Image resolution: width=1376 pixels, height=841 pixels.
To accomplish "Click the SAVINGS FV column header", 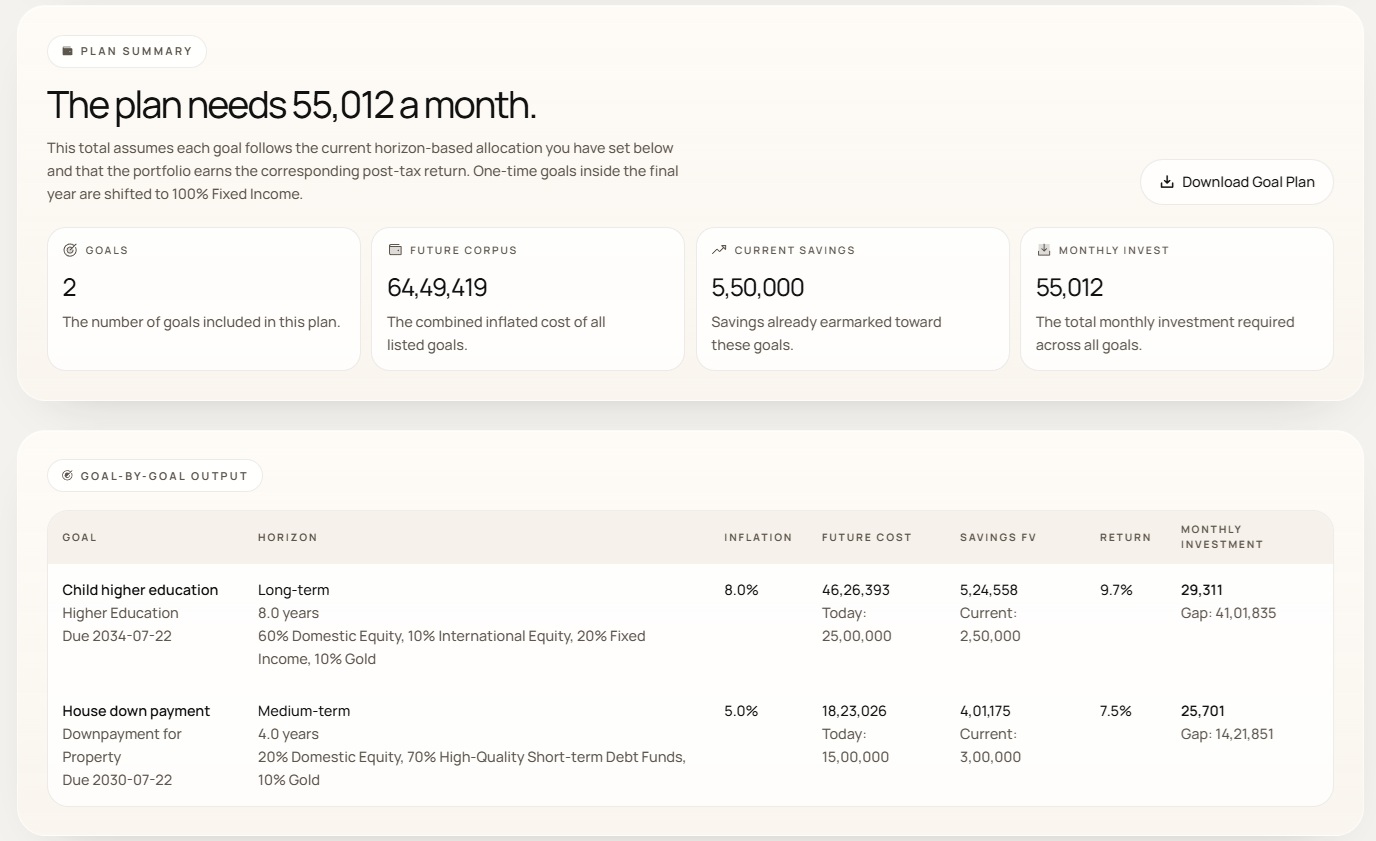I will tap(998, 537).
